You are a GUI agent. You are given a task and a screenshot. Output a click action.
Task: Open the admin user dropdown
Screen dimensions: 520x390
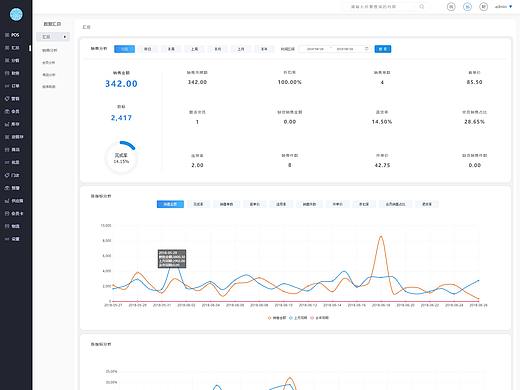tap(503, 6)
